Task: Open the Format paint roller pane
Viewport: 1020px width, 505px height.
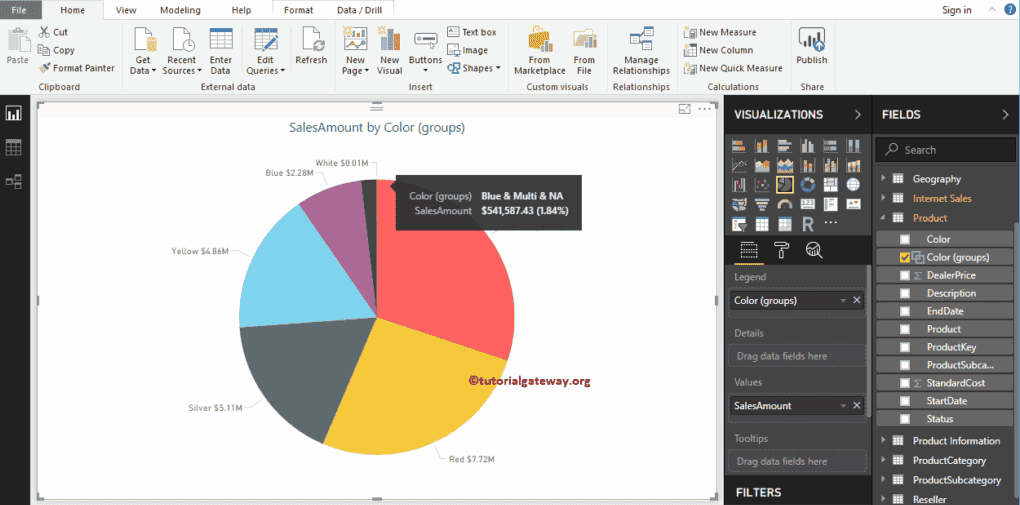Action: click(781, 249)
